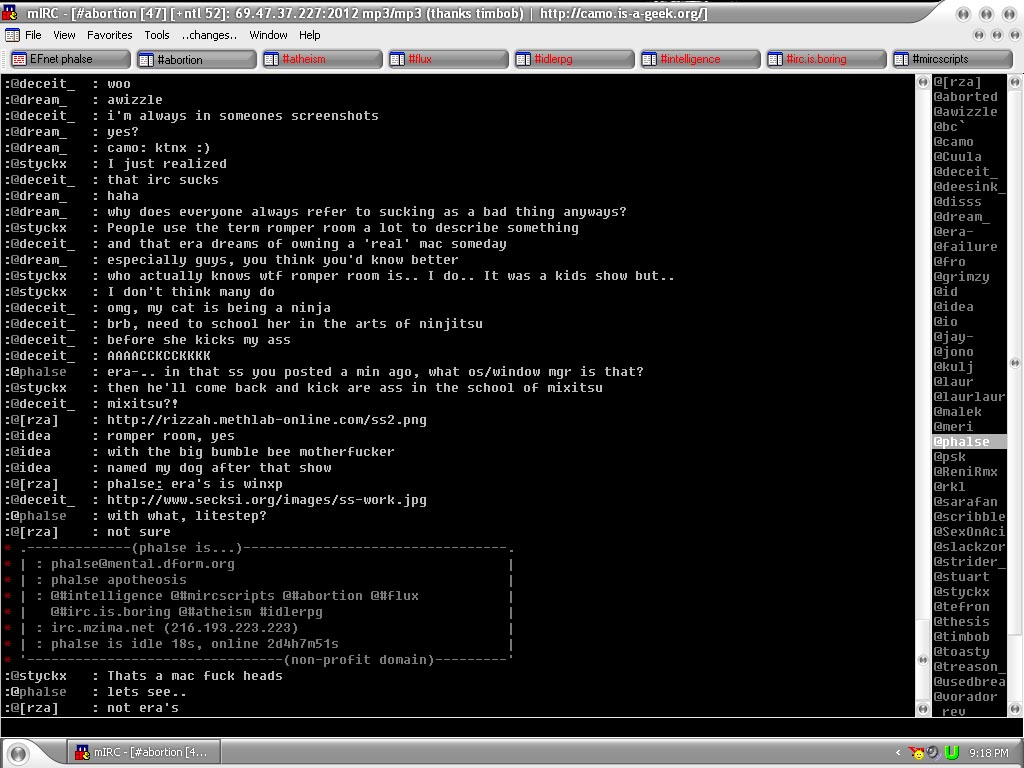Image resolution: width=1024 pixels, height=768 pixels.
Task: Click the MDI window icon beside File menu
Action: pos(12,35)
